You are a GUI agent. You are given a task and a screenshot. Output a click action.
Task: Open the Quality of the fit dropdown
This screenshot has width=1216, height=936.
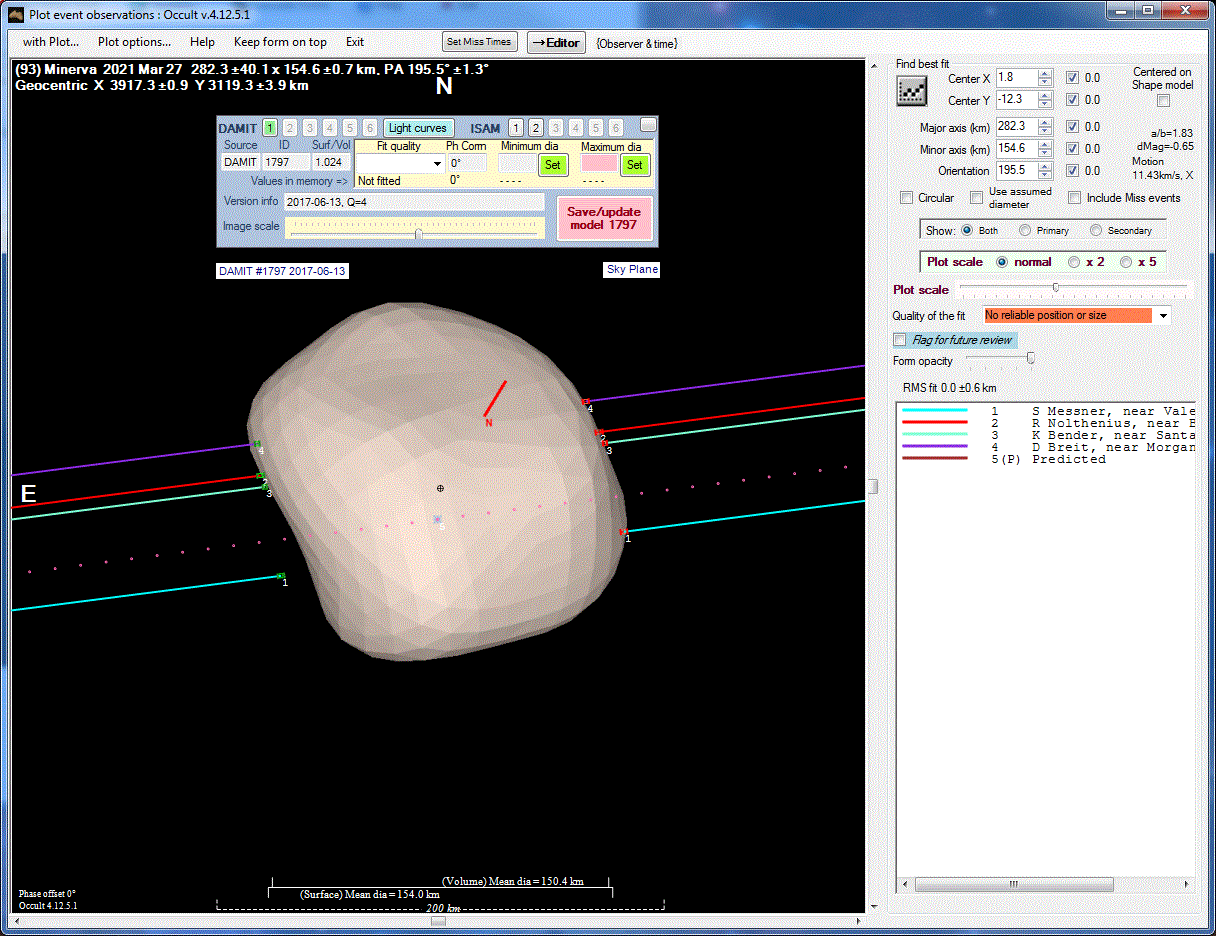tap(1162, 316)
